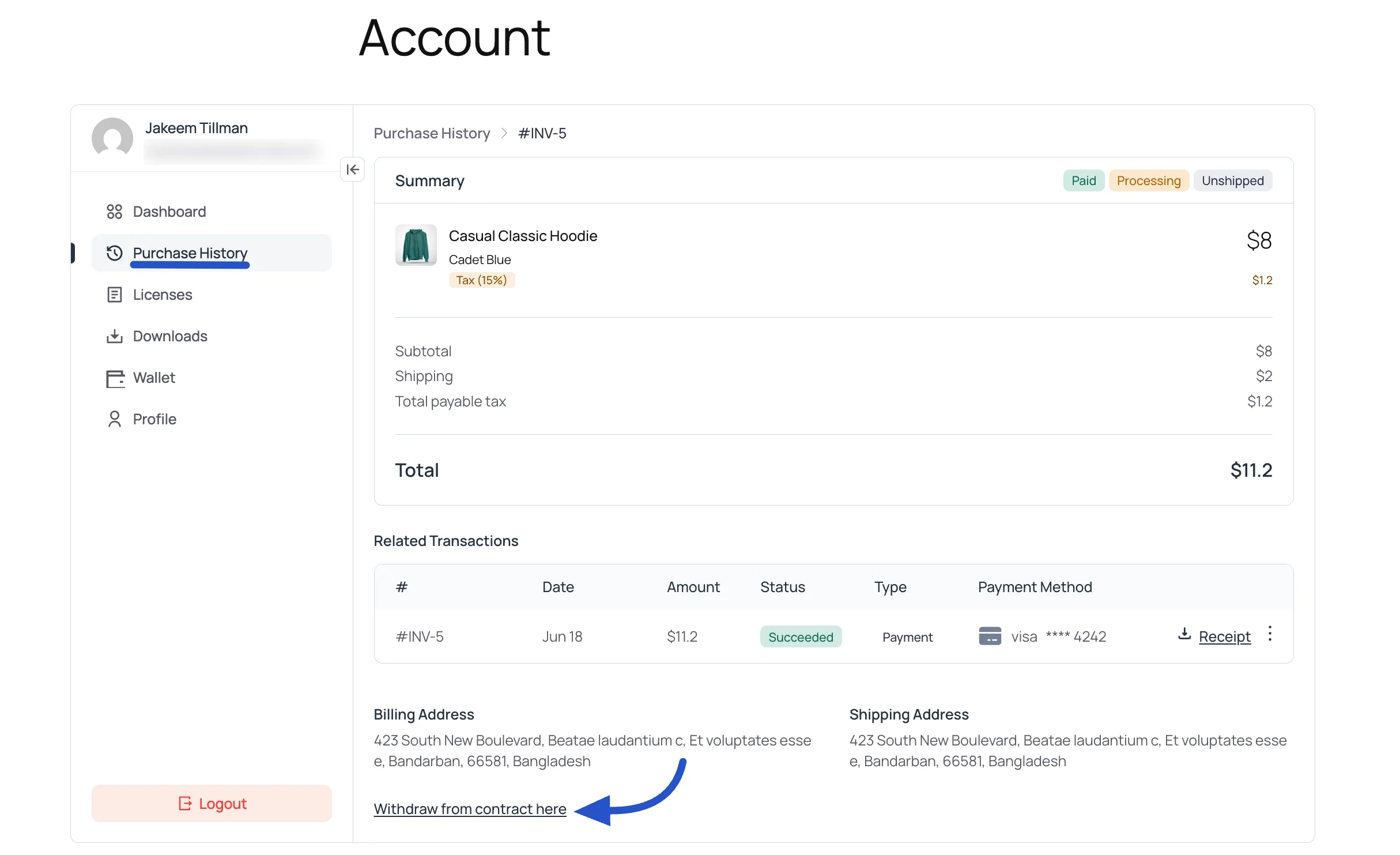
Task: Click the breadcrumb chevron separator
Action: click(x=504, y=133)
